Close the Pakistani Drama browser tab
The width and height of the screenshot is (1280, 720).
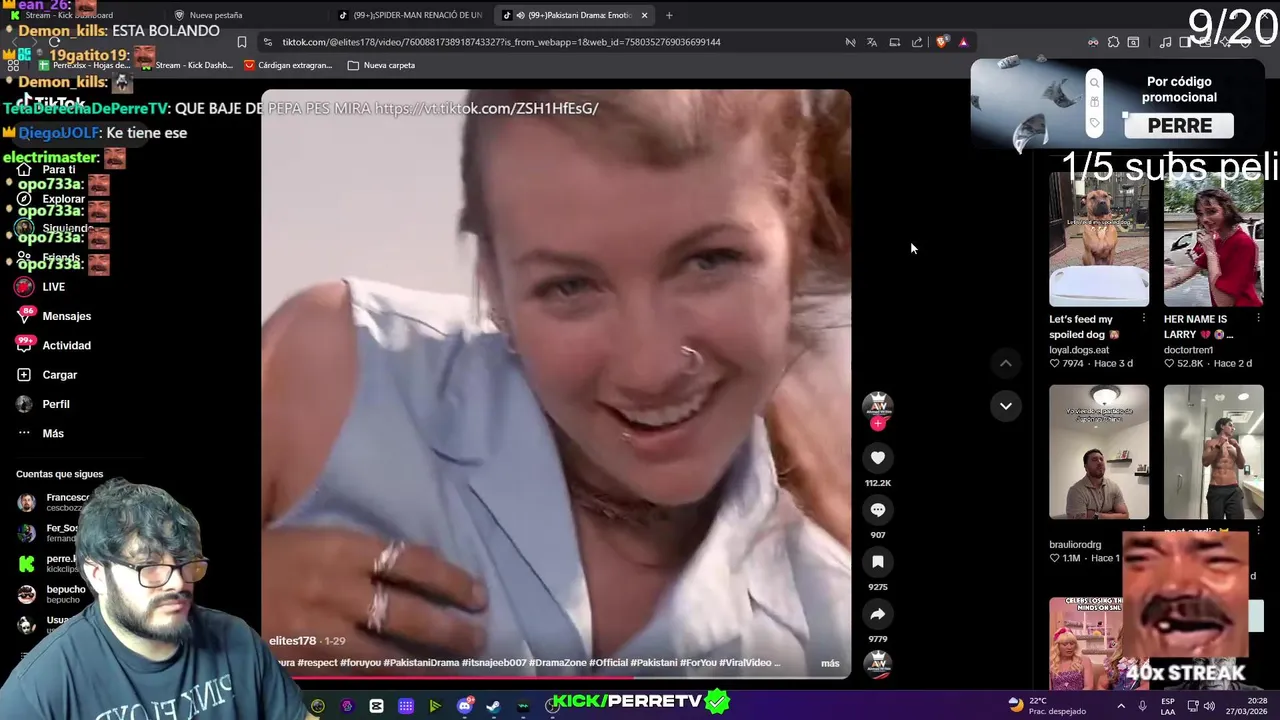point(644,15)
